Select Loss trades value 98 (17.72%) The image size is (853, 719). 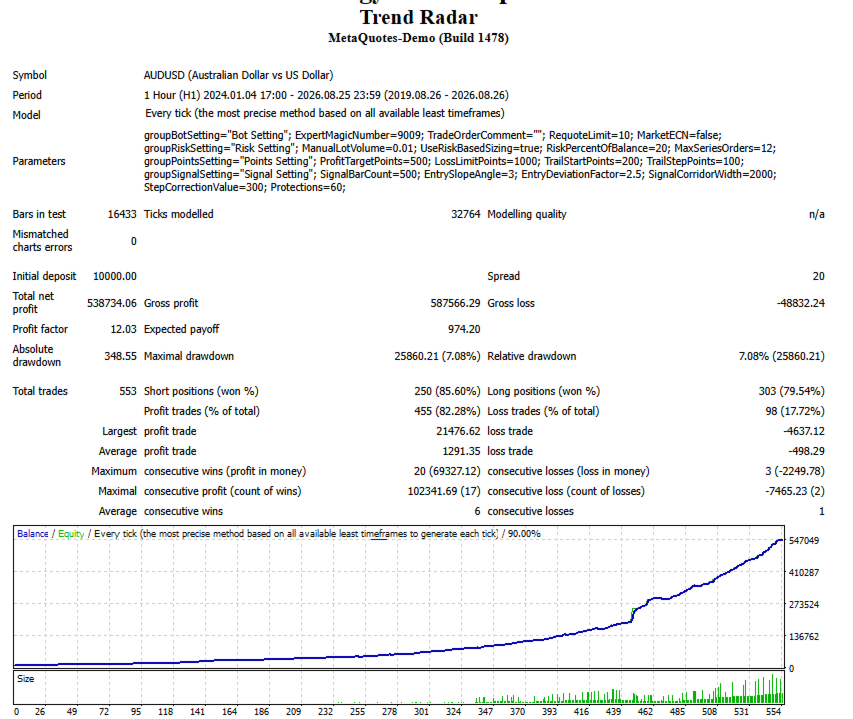click(795, 411)
